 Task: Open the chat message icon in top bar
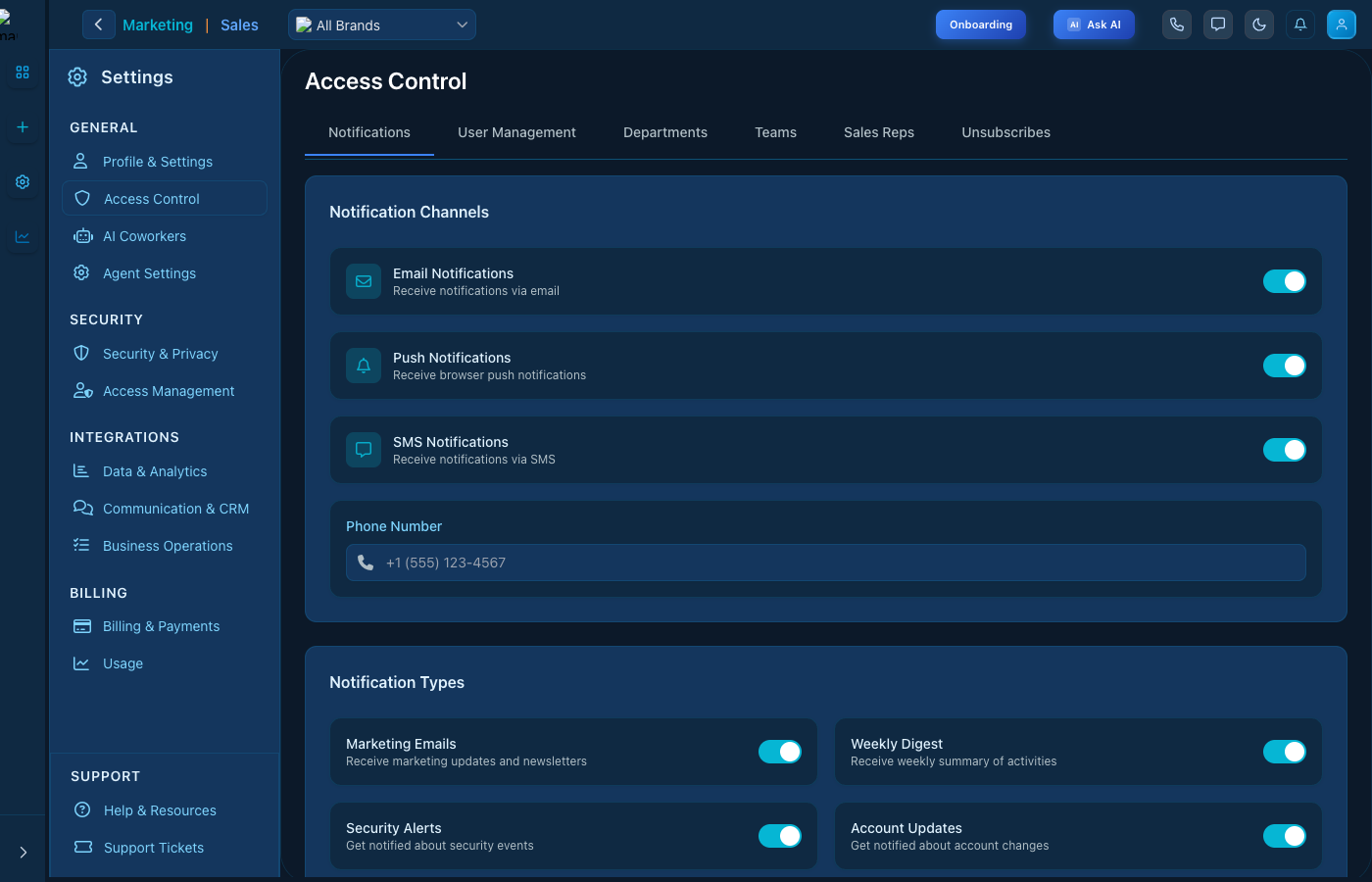1218,24
